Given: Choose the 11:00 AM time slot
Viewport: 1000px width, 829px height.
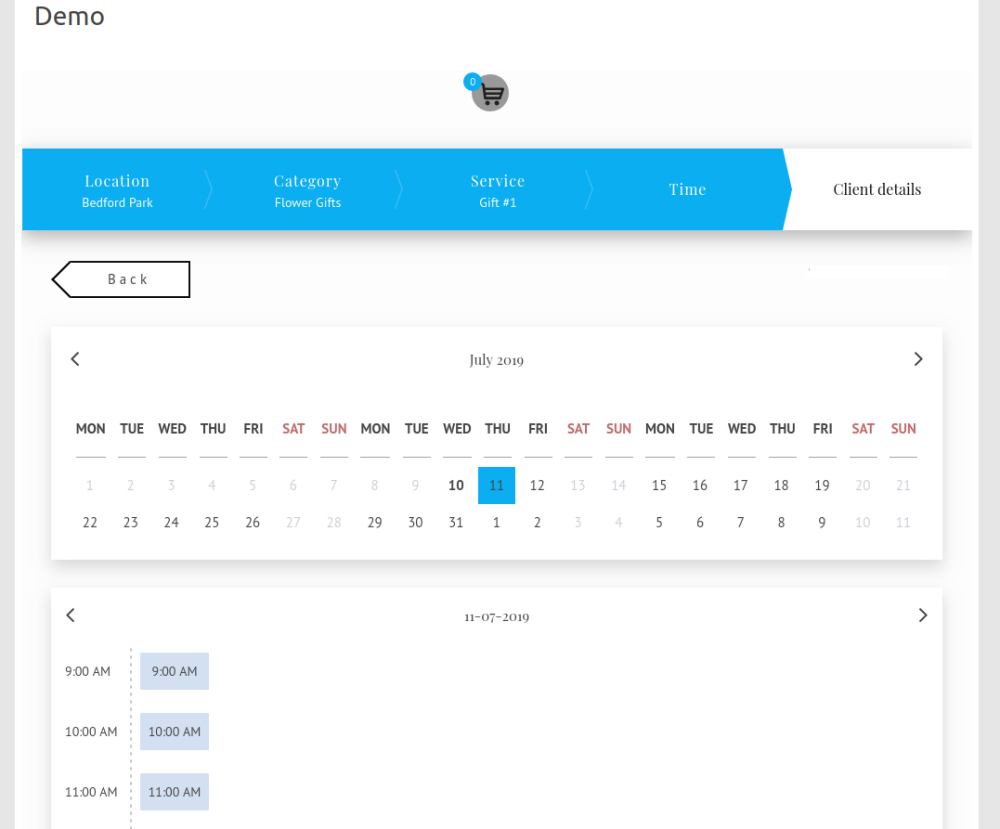Looking at the screenshot, I should pyautogui.click(x=174, y=791).
